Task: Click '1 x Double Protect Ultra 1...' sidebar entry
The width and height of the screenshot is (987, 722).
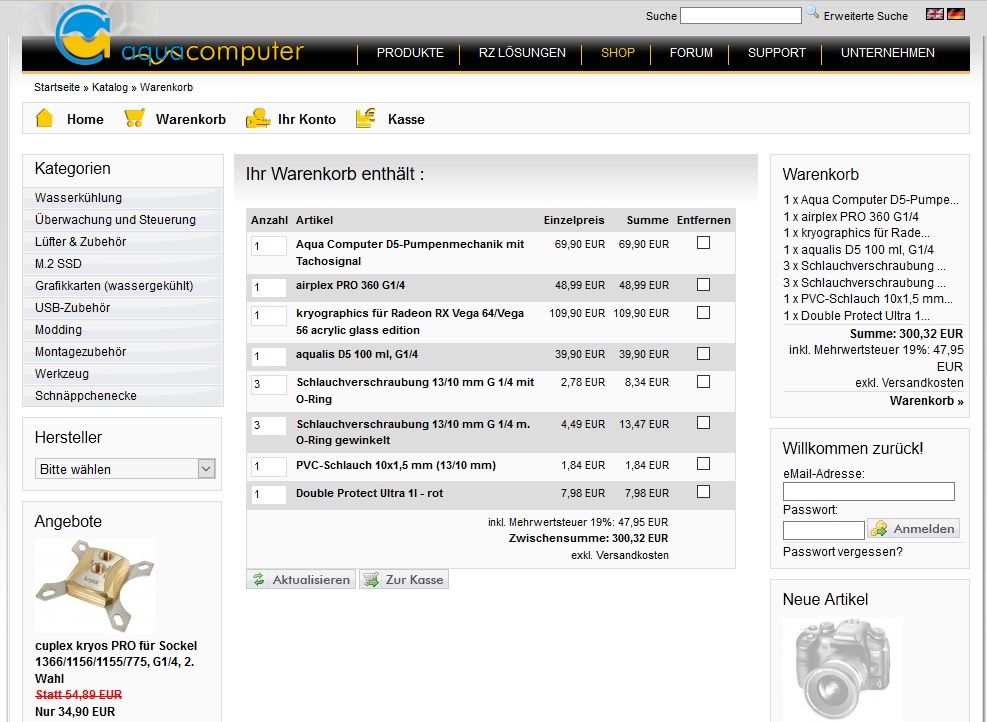Action: 857,316
